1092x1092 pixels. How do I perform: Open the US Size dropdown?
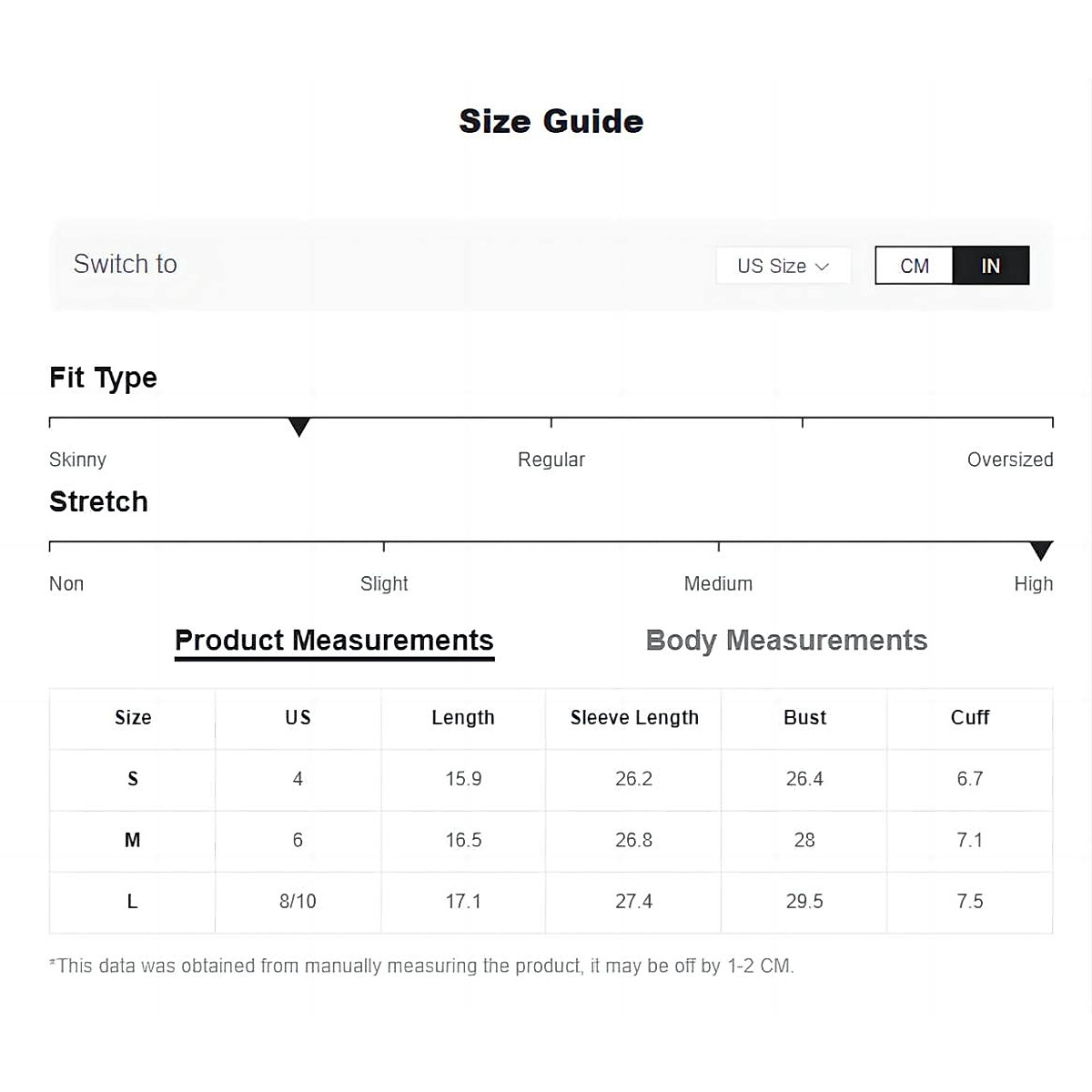(782, 266)
